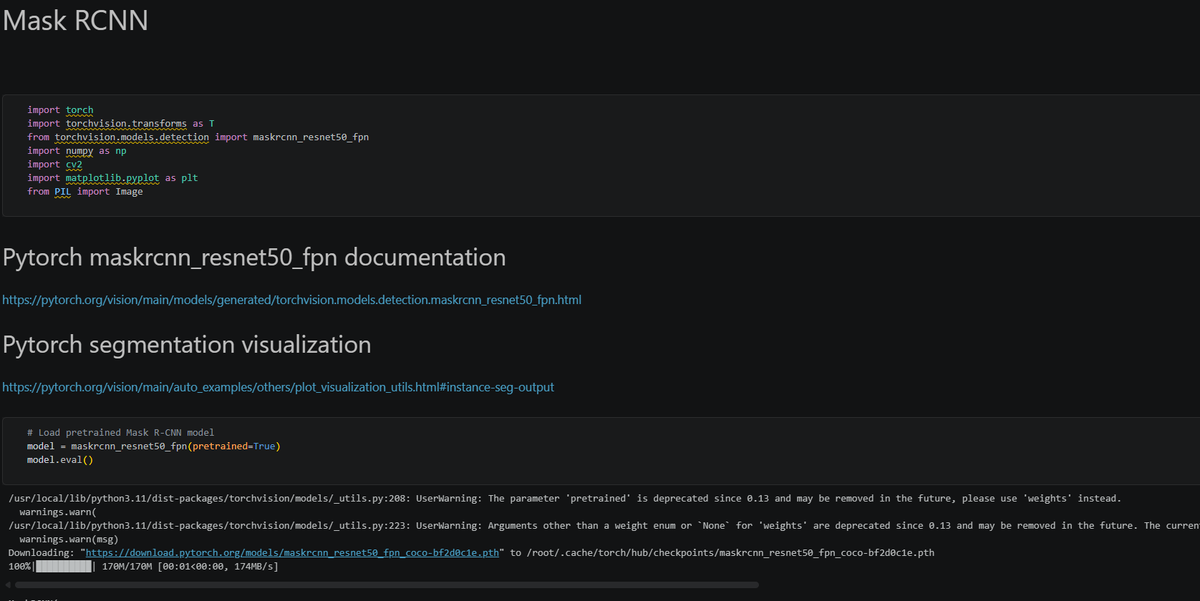Image resolution: width=1200 pixels, height=601 pixels.
Task: Place cursor on "import numpy as np"
Action: coord(77,150)
